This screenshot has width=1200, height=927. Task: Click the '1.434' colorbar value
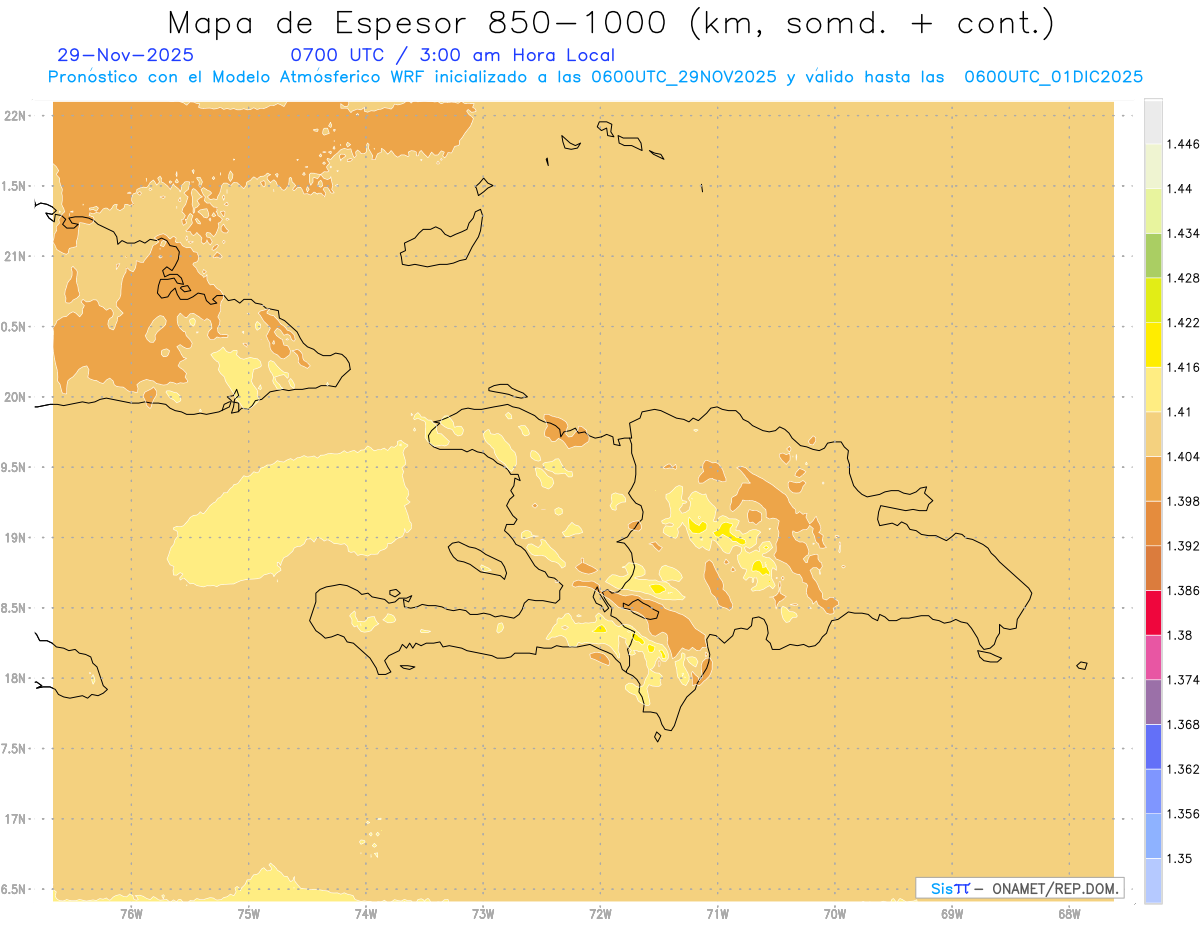pyautogui.click(x=1183, y=233)
